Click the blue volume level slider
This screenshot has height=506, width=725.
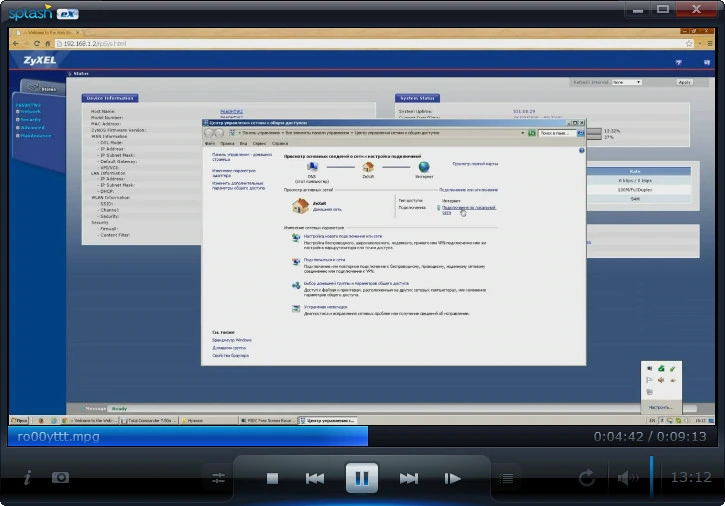click(x=651, y=476)
